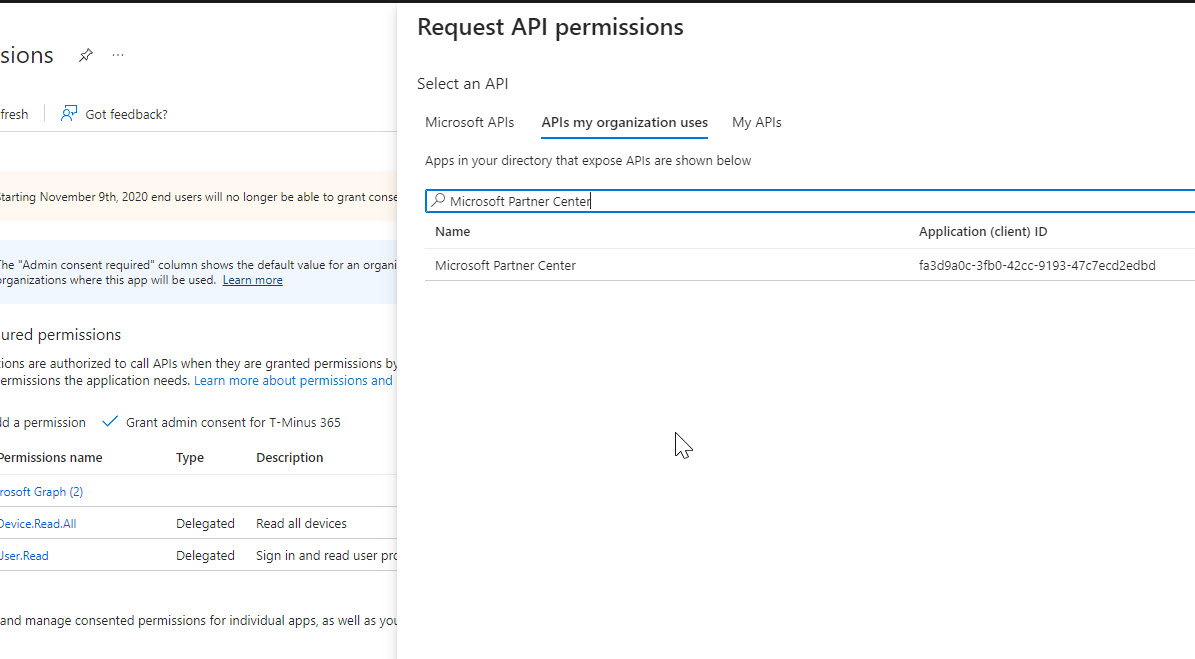Click the magnifier icon in the search box

click(x=437, y=201)
